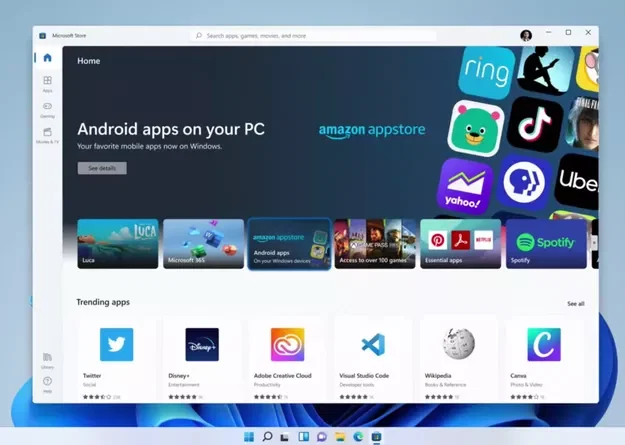This screenshot has height=445, width=625.
Task: Open Microsoft Edge in the taskbar
Action: pyautogui.click(x=358, y=437)
